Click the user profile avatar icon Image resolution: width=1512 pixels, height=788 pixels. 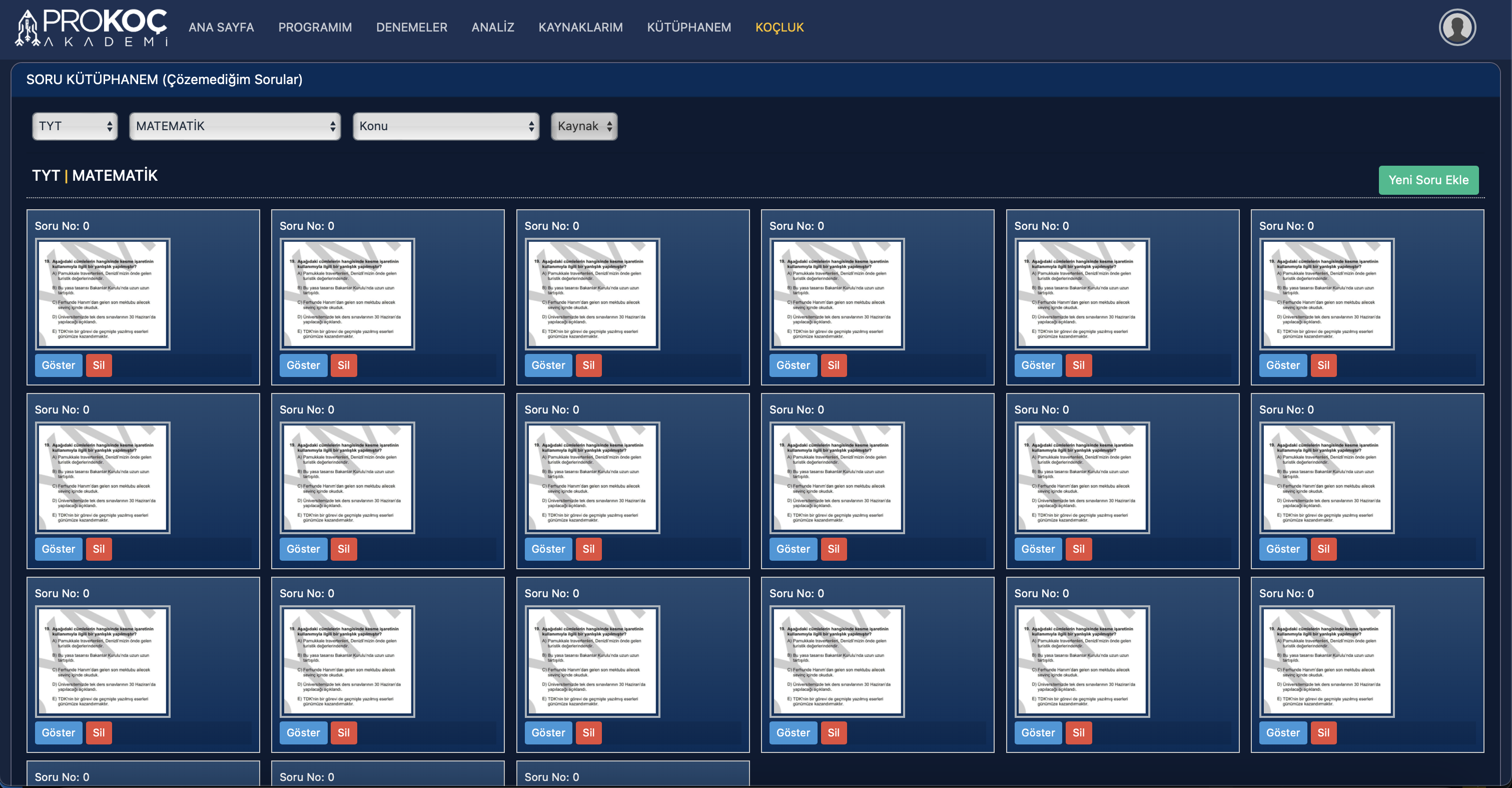click(x=1457, y=27)
